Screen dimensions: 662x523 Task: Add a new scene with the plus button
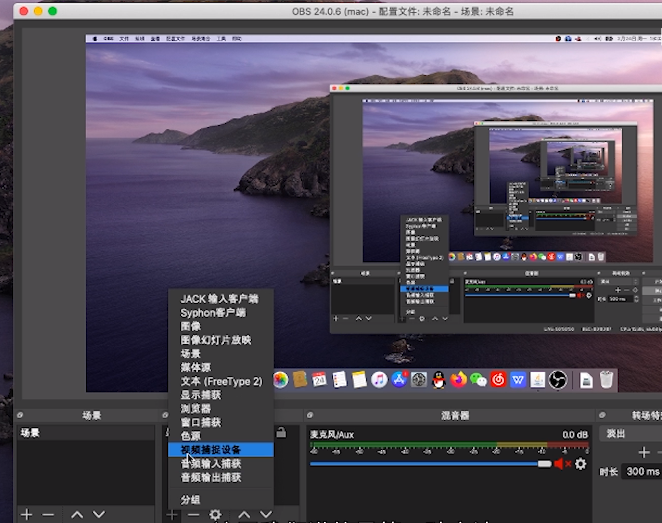tap(27, 514)
